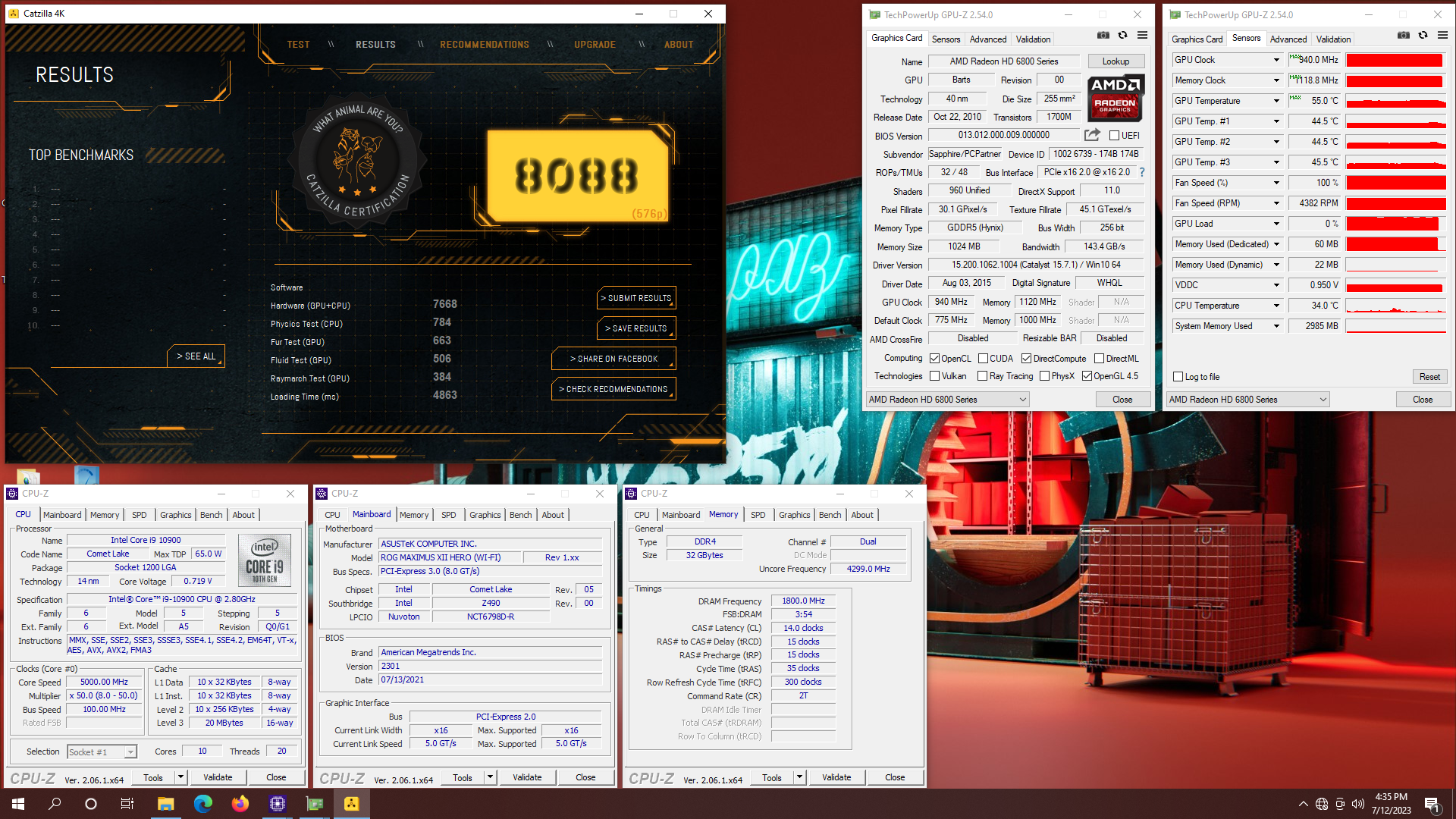Toggle DirectML checkbox
1456x819 pixels.
[1099, 359]
